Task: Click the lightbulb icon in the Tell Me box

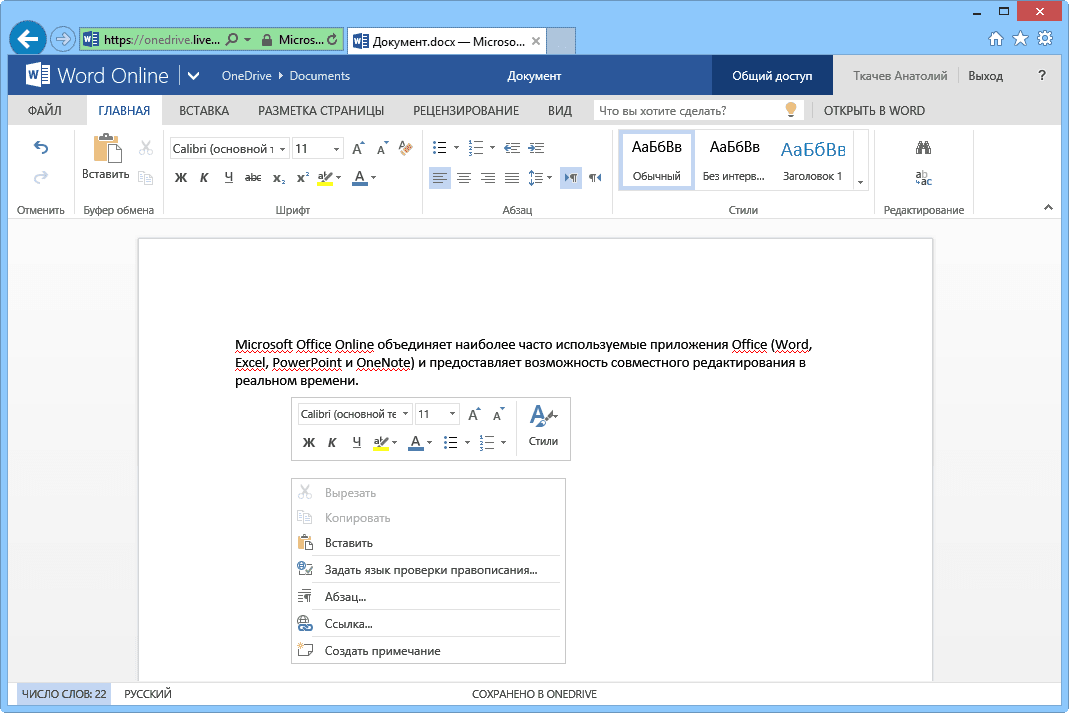Action: click(791, 110)
